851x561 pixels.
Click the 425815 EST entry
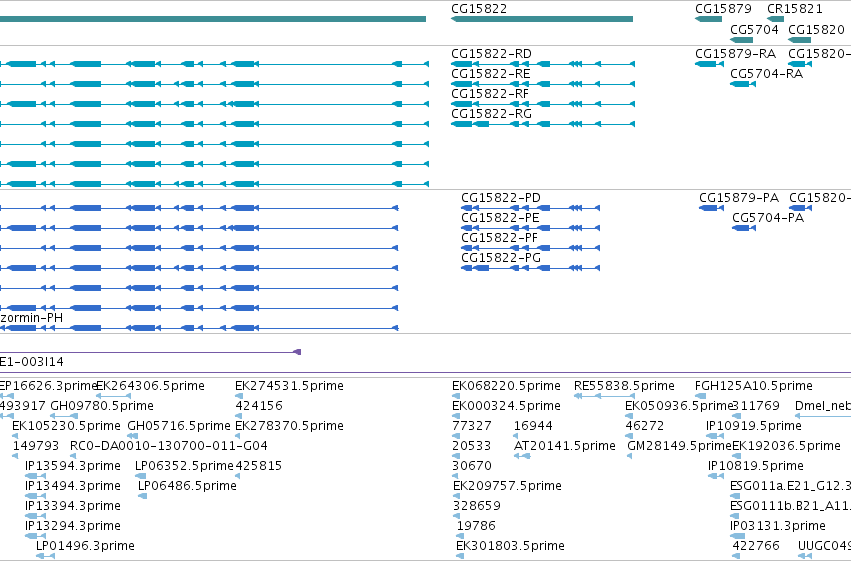[x=259, y=466]
